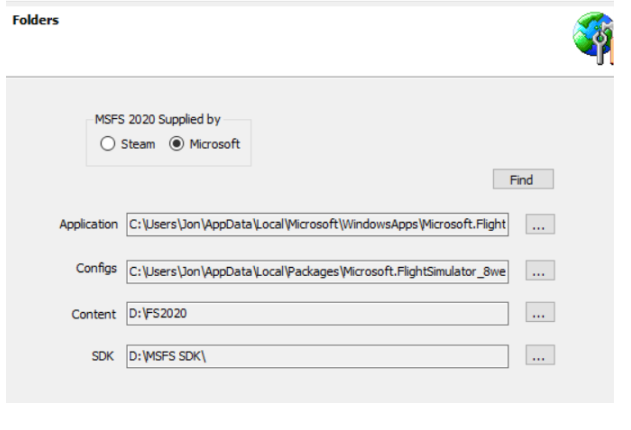Click the Content label

click(93, 314)
